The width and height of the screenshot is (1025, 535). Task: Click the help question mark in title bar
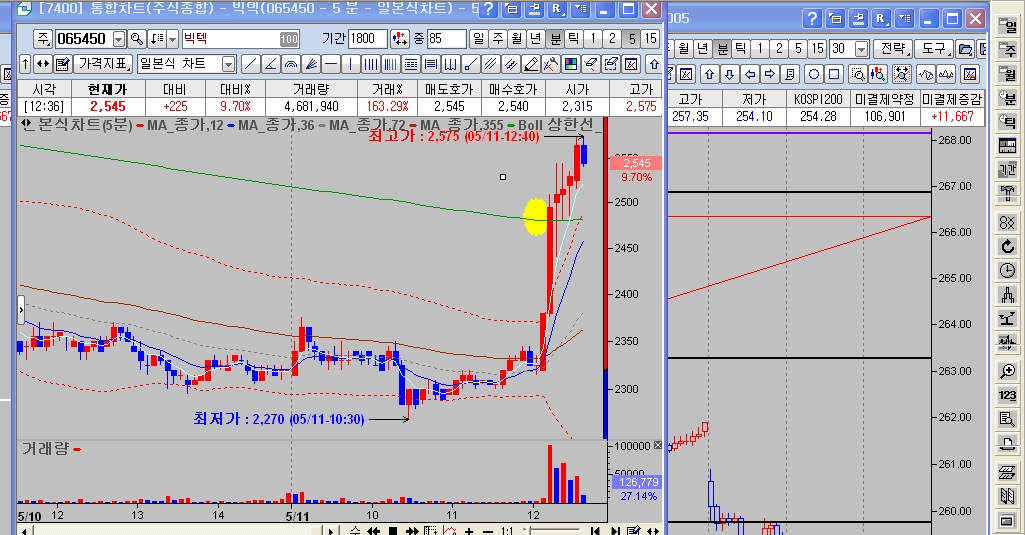(487, 10)
